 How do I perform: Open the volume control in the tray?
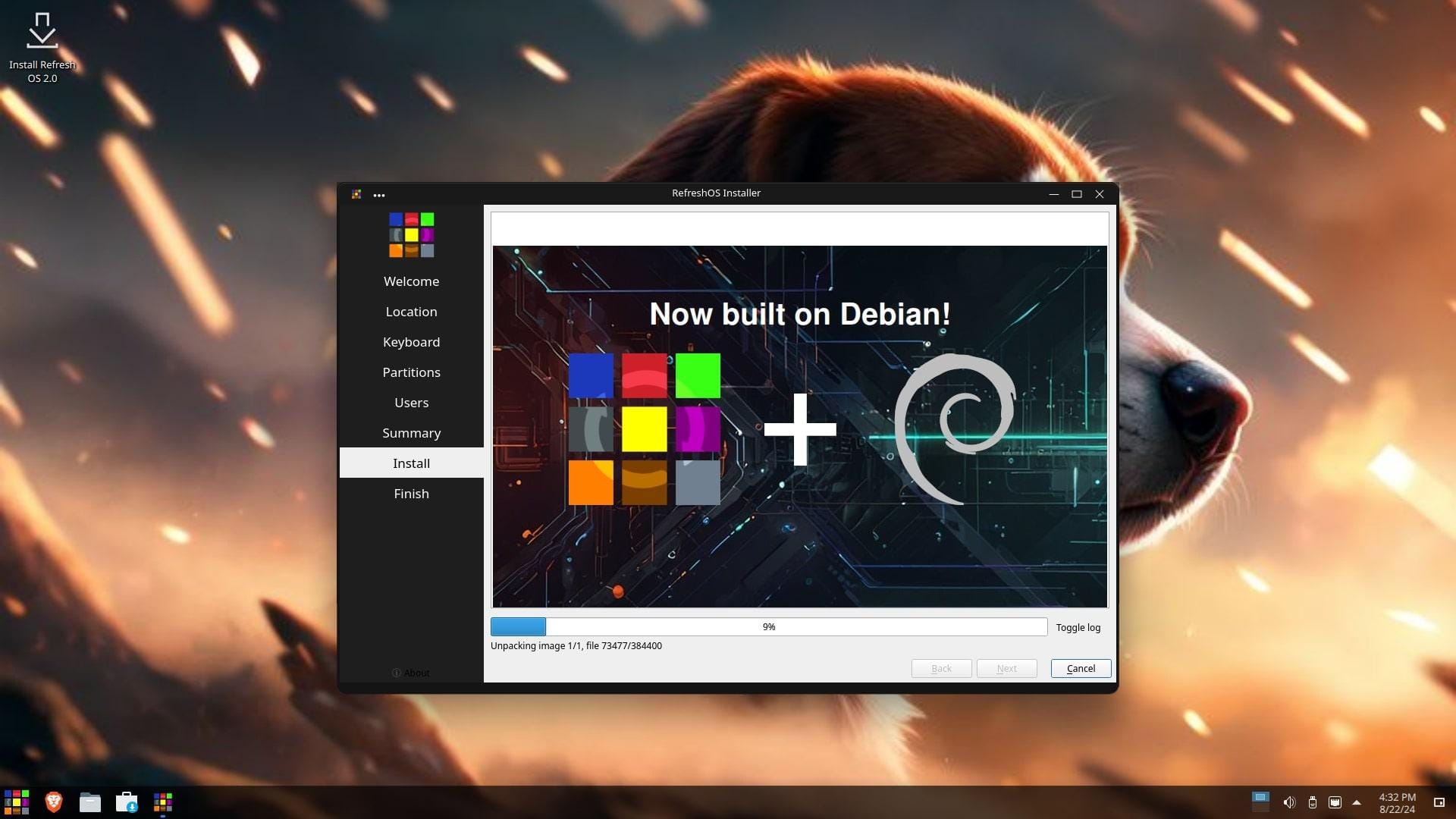pos(1288,802)
